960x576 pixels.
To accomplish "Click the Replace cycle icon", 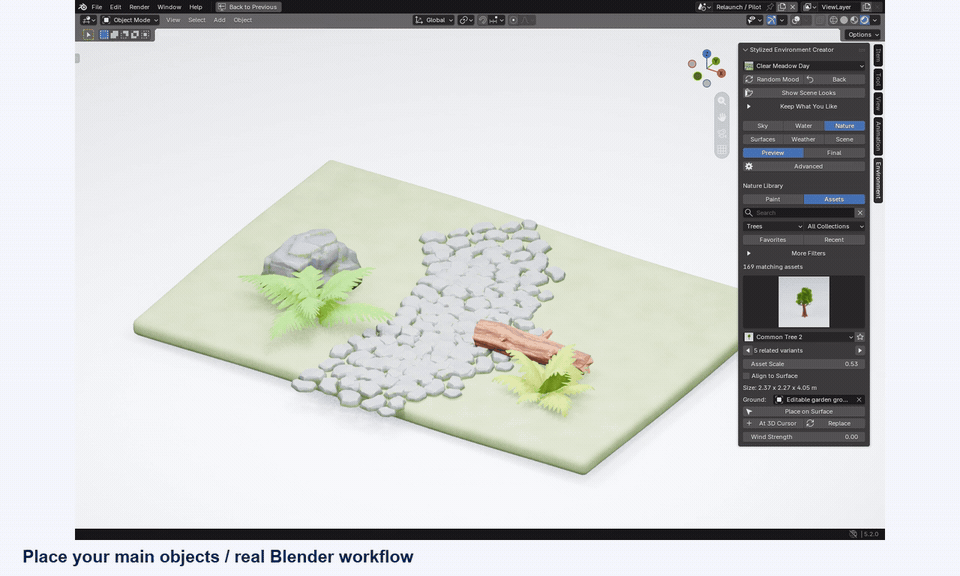I will [x=810, y=424].
